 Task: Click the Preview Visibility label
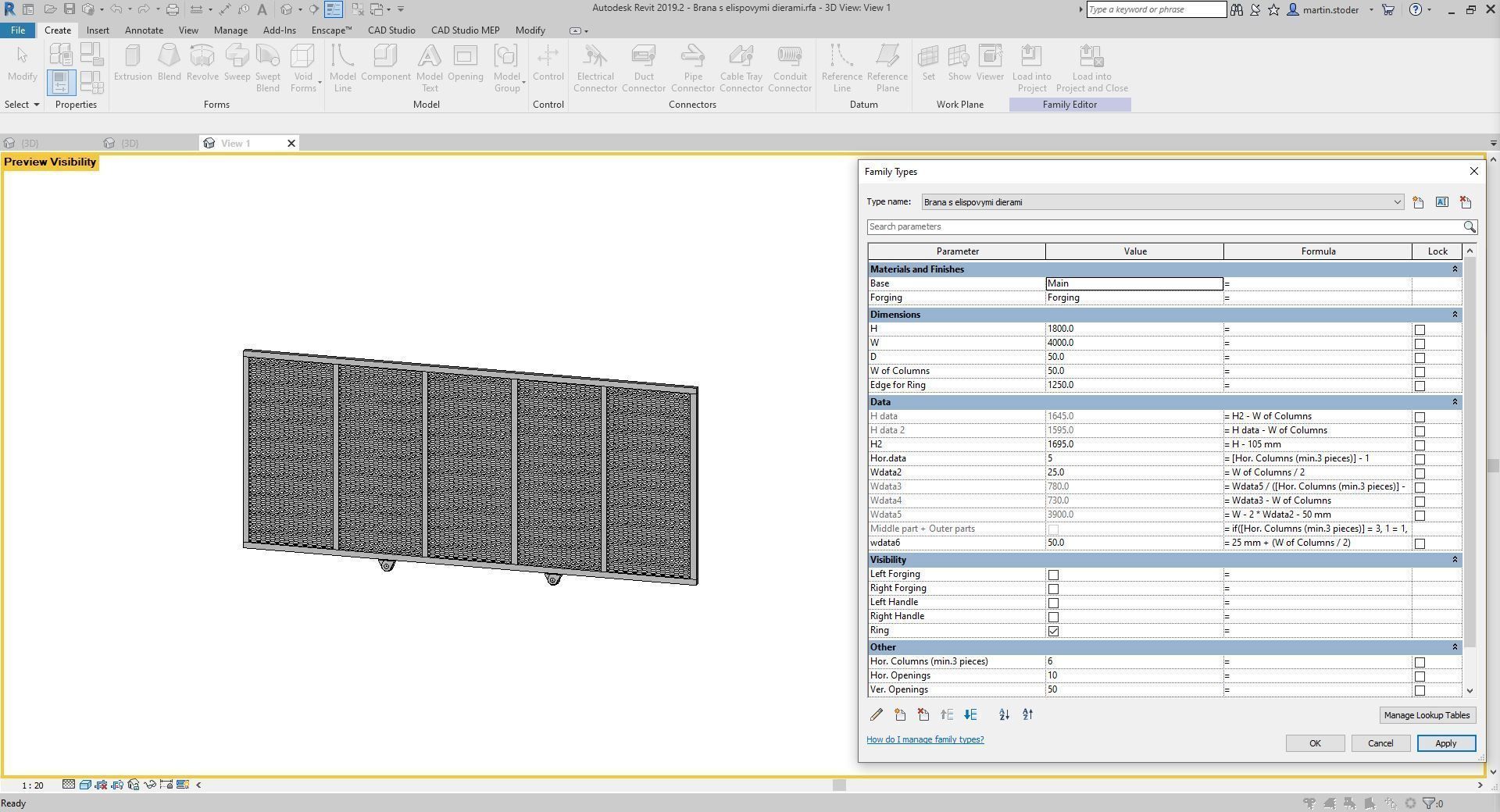(x=50, y=162)
